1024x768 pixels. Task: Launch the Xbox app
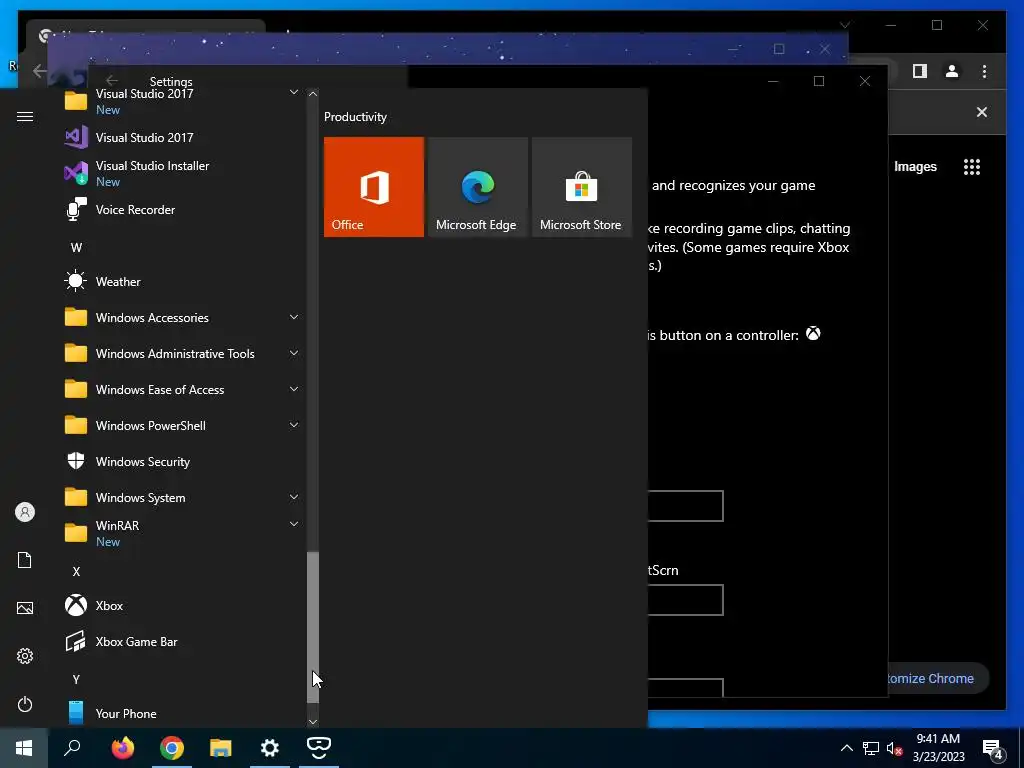(109, 605)
